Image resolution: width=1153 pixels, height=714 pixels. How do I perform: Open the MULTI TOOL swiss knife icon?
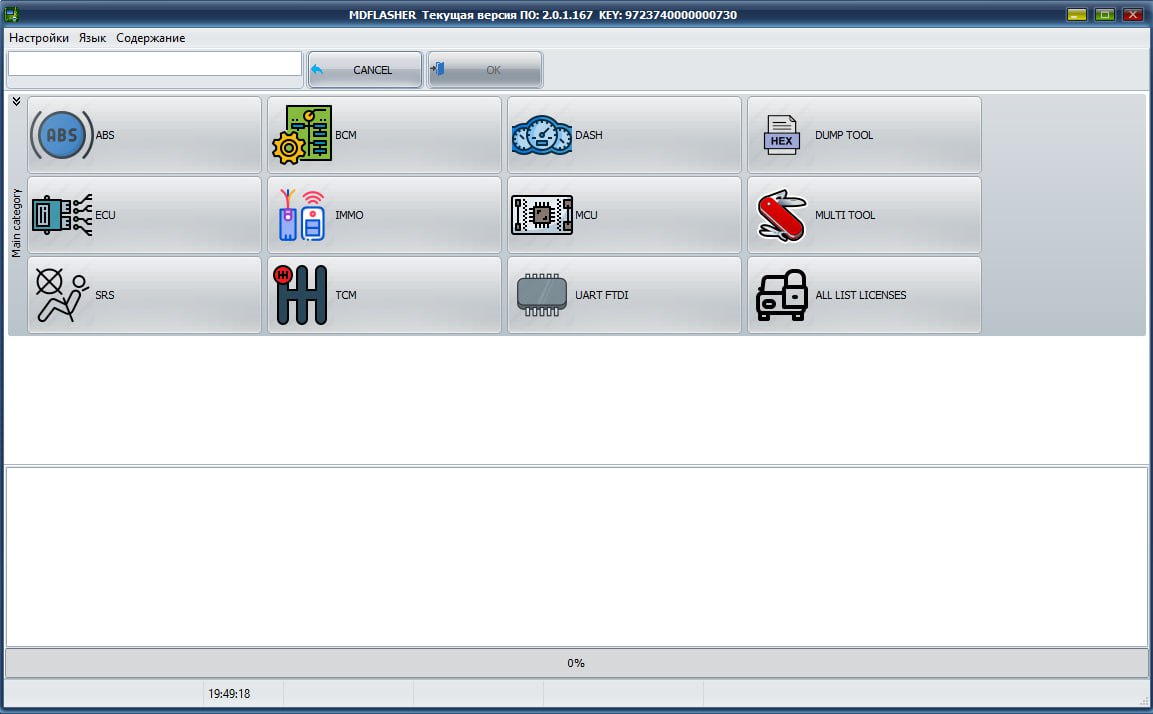click(782, 215)
